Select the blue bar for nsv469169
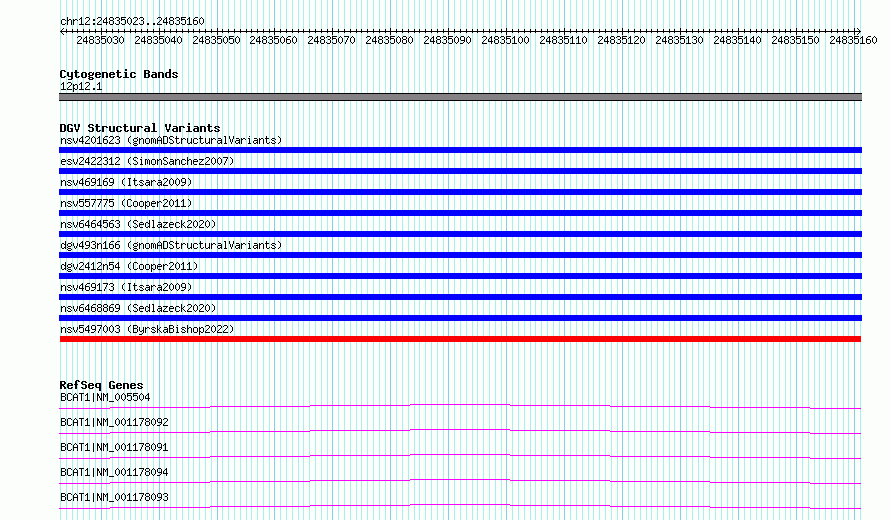The height and width of the screenshot is (520, 890). [460, 192]
